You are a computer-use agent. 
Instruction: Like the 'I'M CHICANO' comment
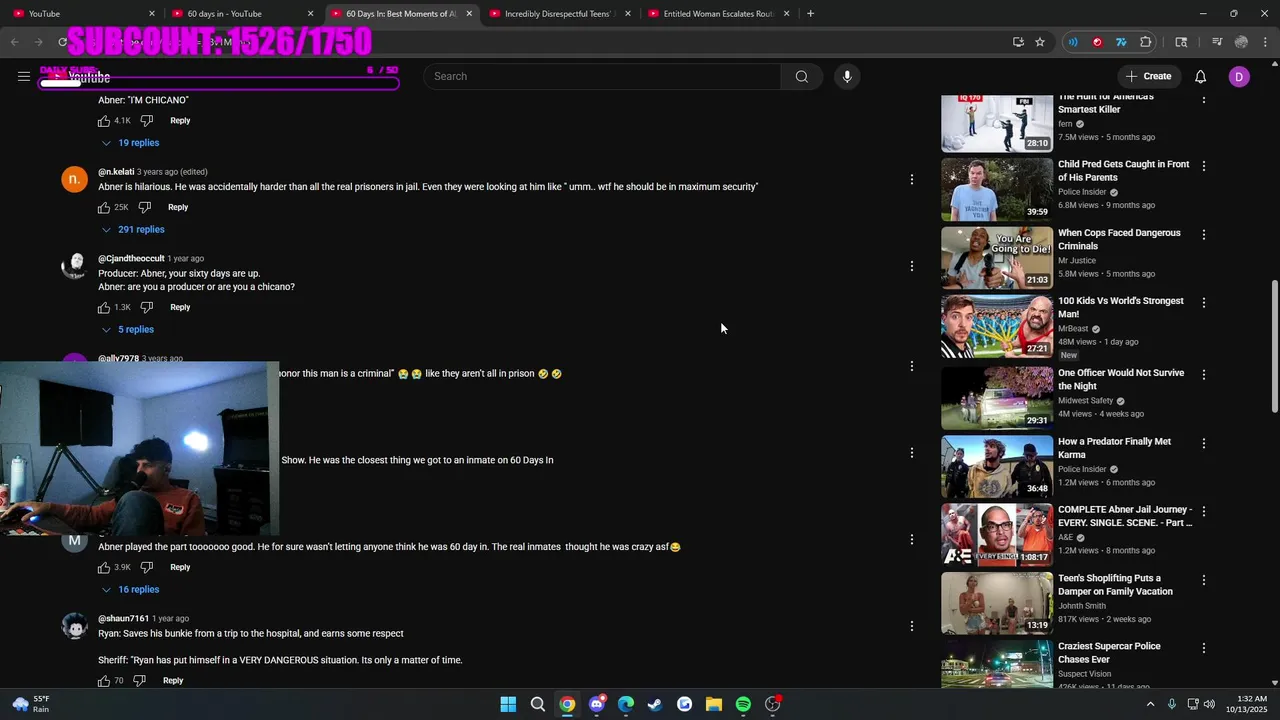(104, 120)
